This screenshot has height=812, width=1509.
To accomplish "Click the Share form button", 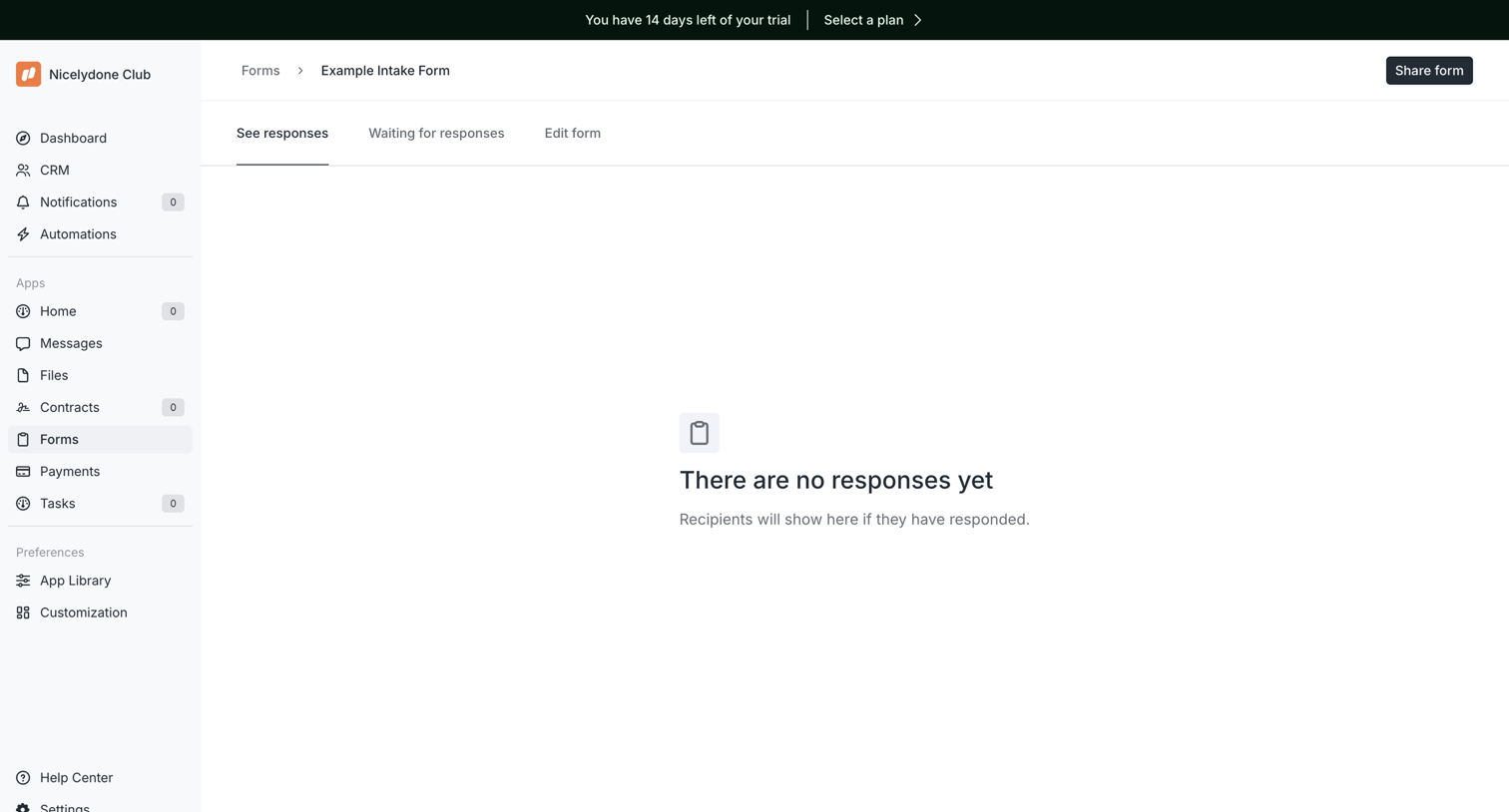I will point(1429,71).
